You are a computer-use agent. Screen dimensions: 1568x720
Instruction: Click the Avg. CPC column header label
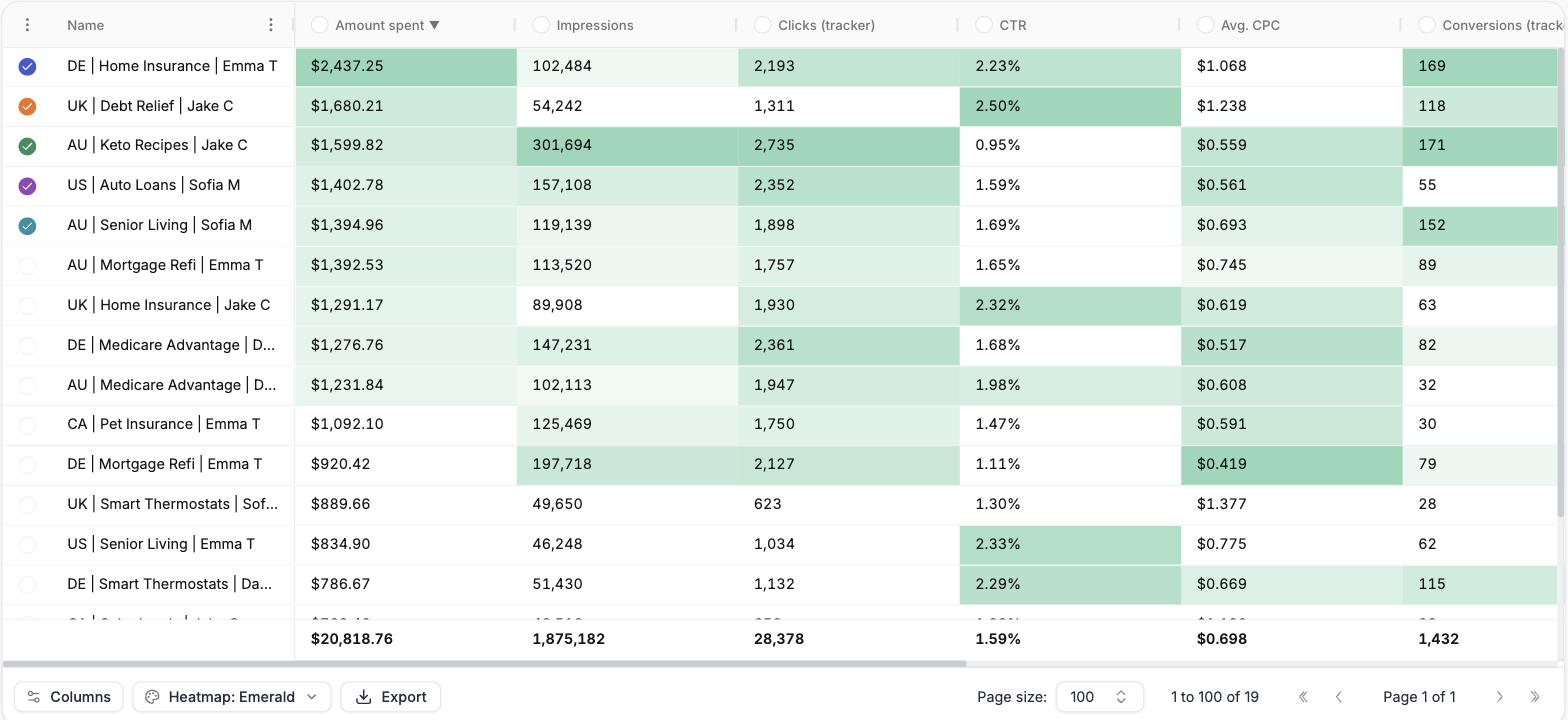(x=1250, y=25)
